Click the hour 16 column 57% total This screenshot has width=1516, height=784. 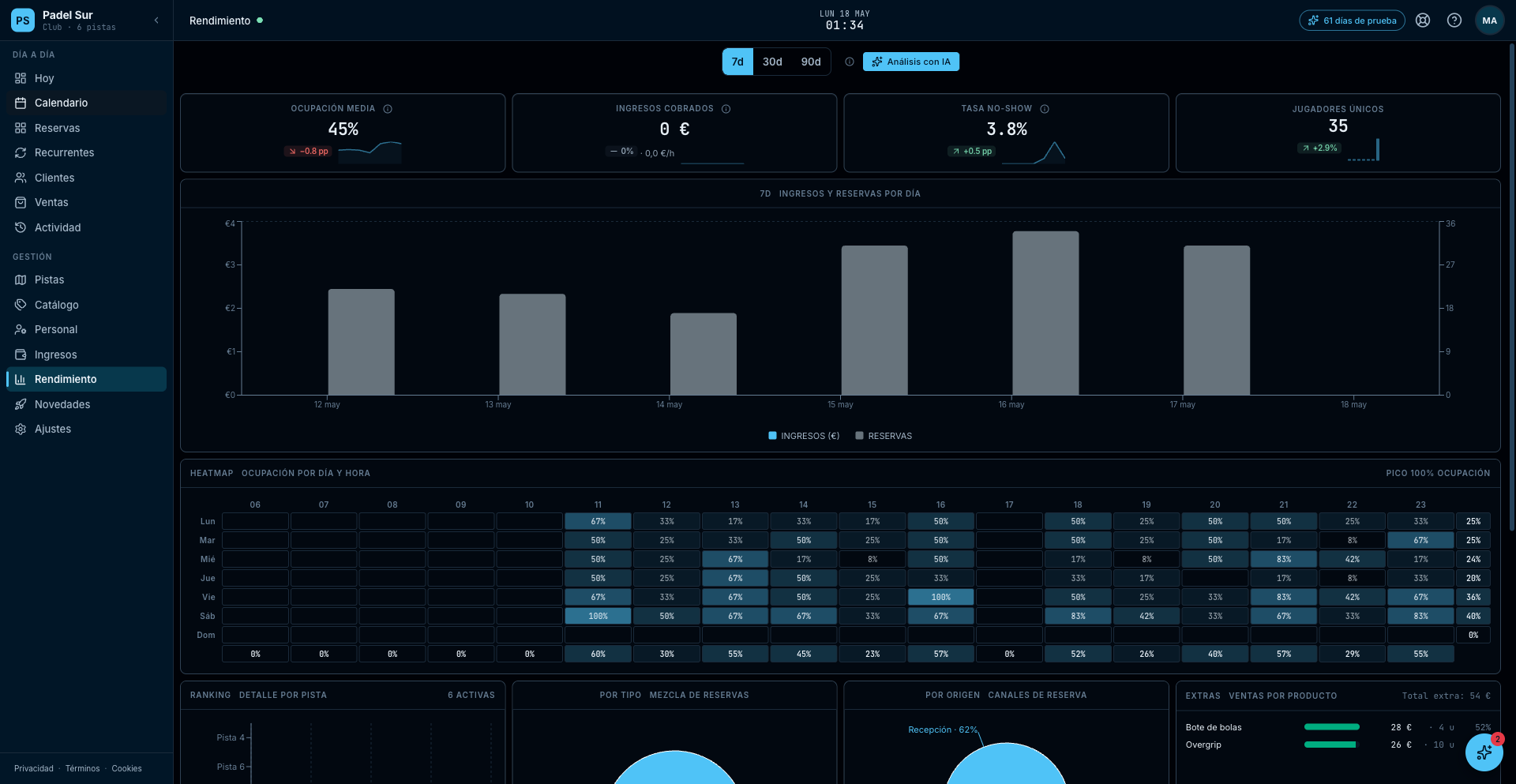pyautogui.click(x=940, y=654)
